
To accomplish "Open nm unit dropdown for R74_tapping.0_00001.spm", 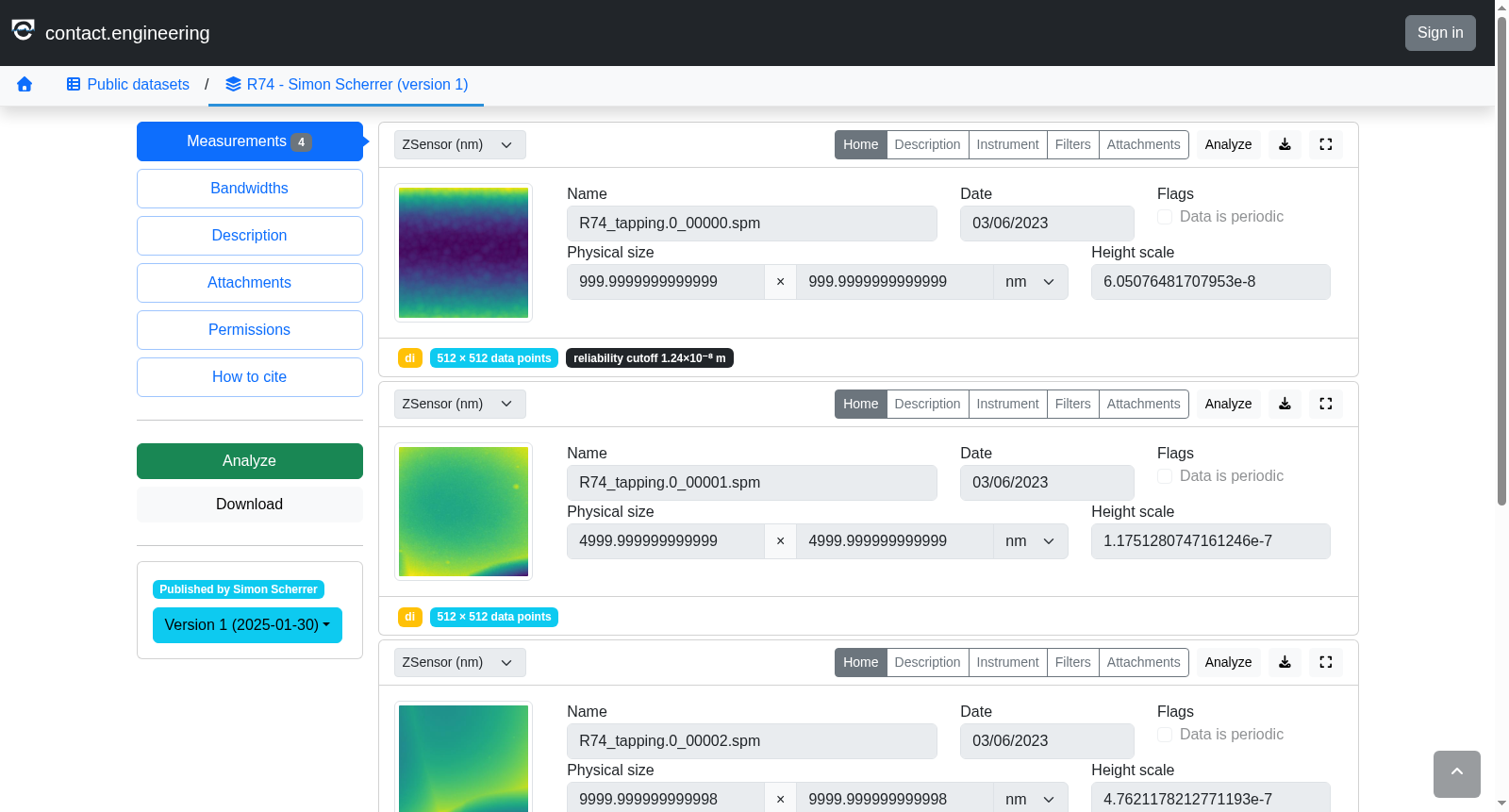I will click(x=1030, y=541).
